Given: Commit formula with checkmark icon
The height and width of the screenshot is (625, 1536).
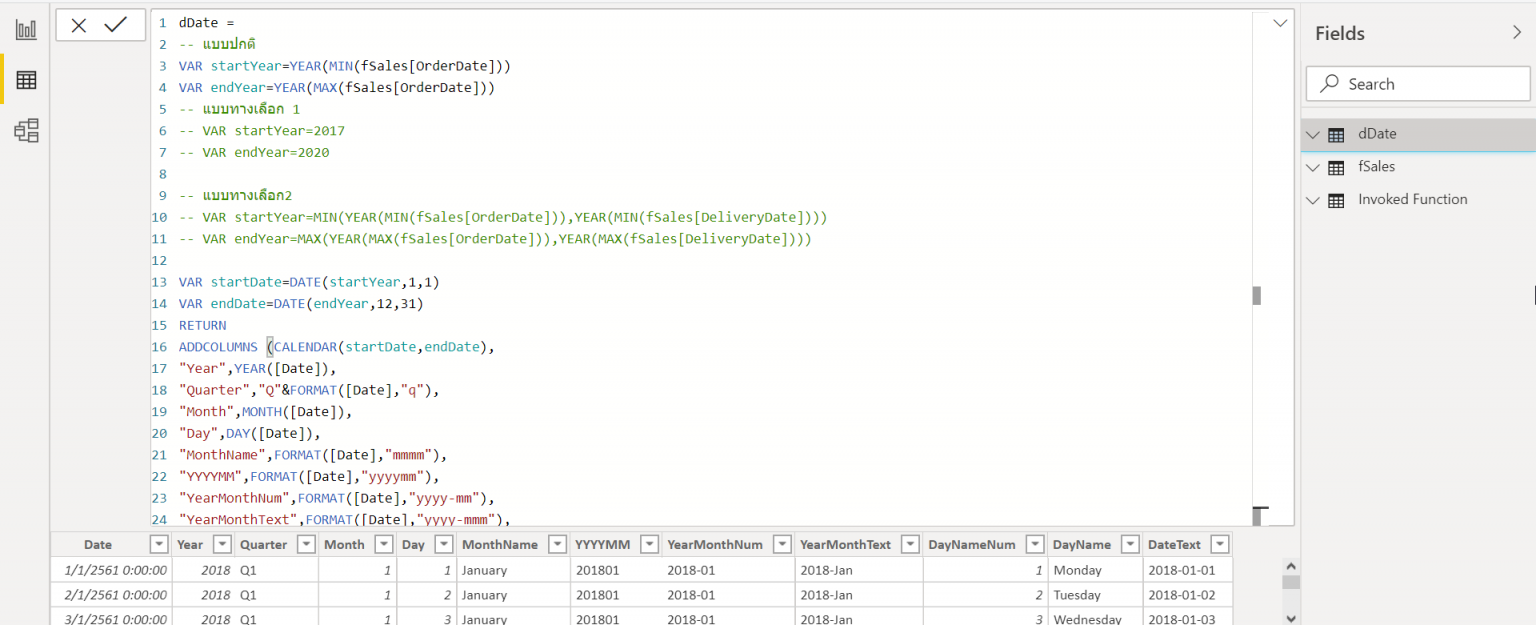Looking at the screenshot, I should [x=116, y=25].
